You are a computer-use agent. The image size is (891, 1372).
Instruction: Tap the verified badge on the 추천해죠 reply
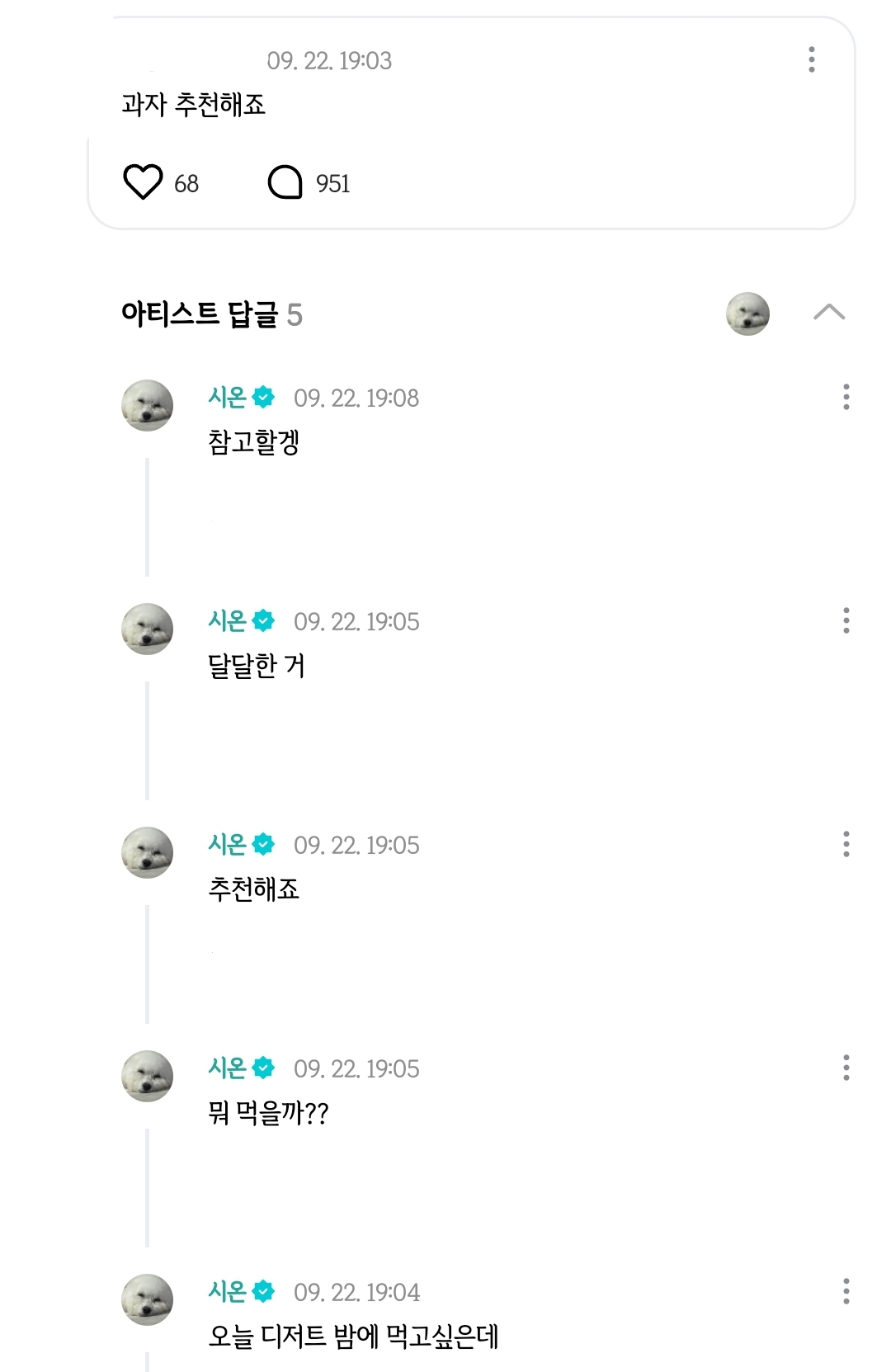(x=263, y=844)
